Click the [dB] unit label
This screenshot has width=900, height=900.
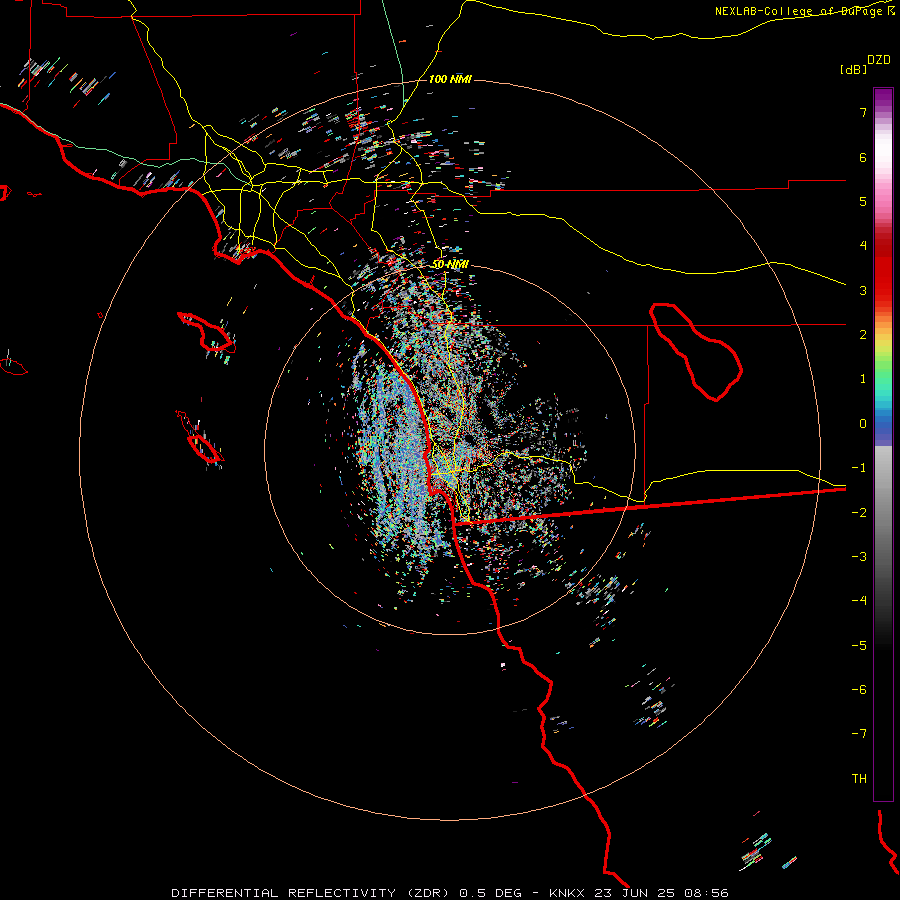tap(853, 69)
